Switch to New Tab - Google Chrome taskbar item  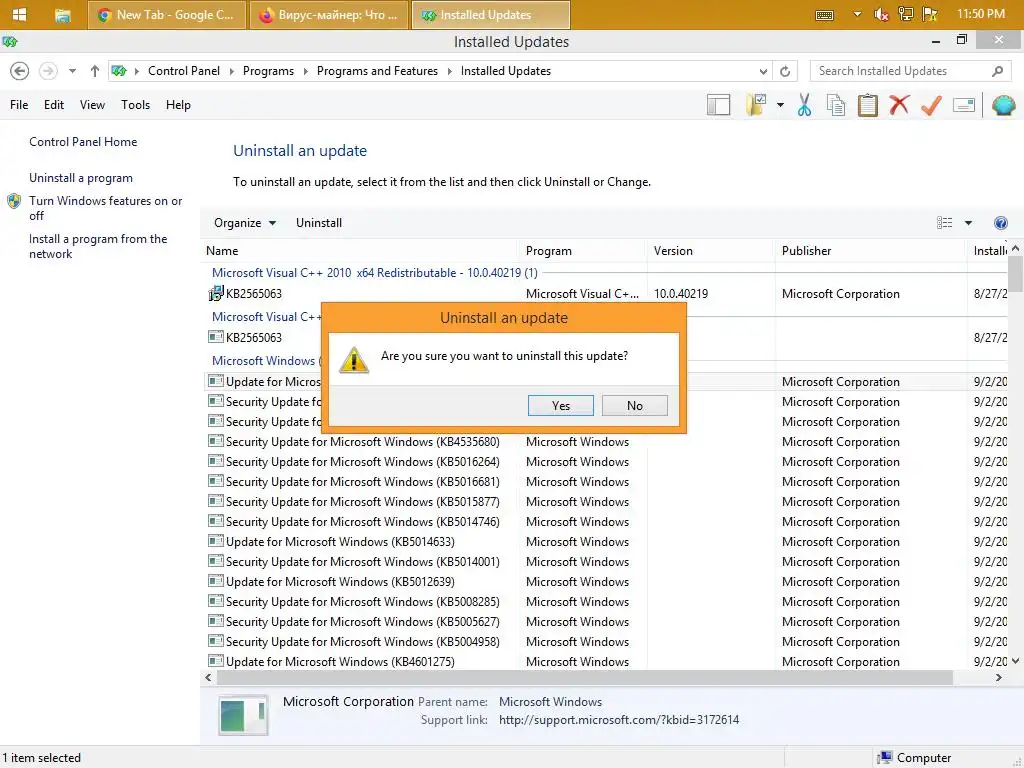click(x=167, y=15)
